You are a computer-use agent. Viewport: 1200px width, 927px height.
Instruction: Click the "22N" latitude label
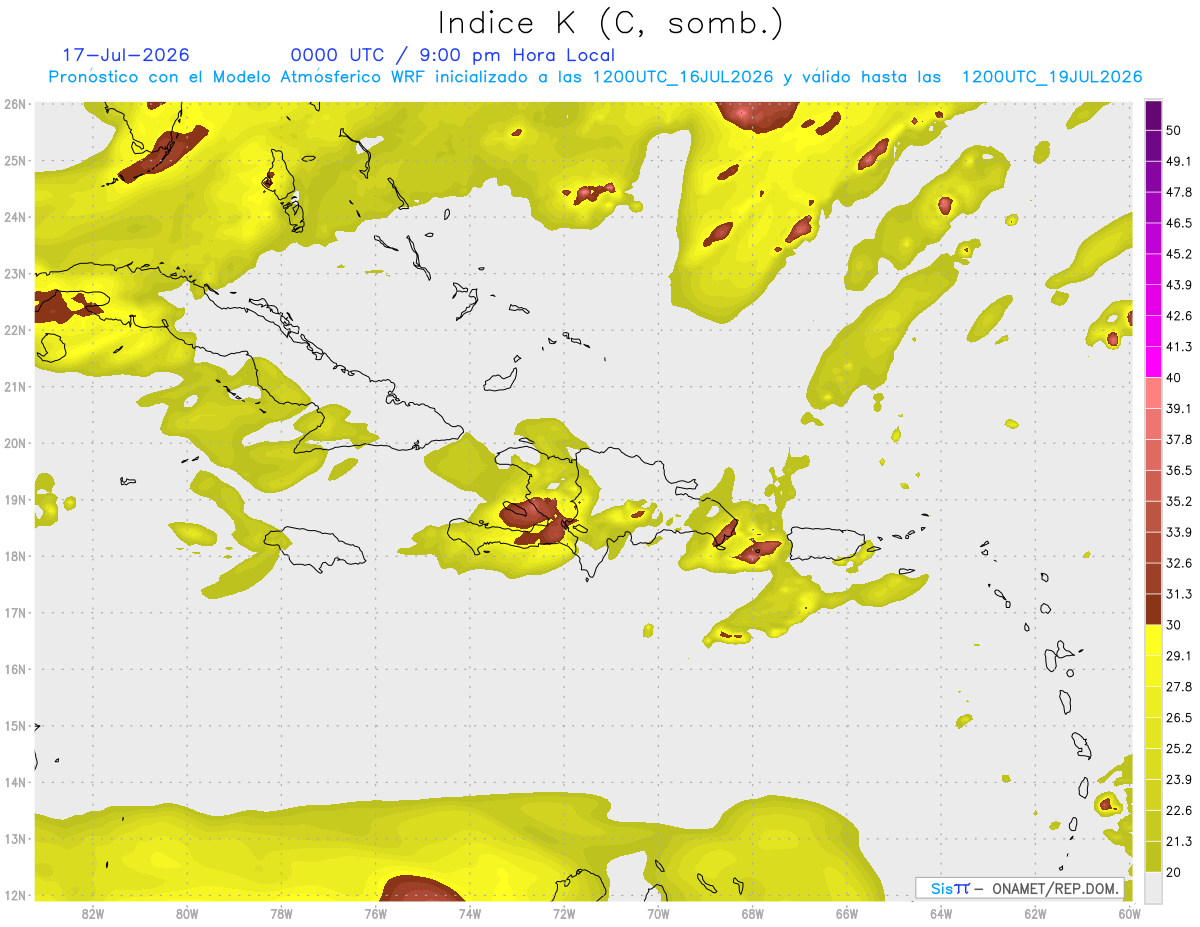[x=15, y=330]
